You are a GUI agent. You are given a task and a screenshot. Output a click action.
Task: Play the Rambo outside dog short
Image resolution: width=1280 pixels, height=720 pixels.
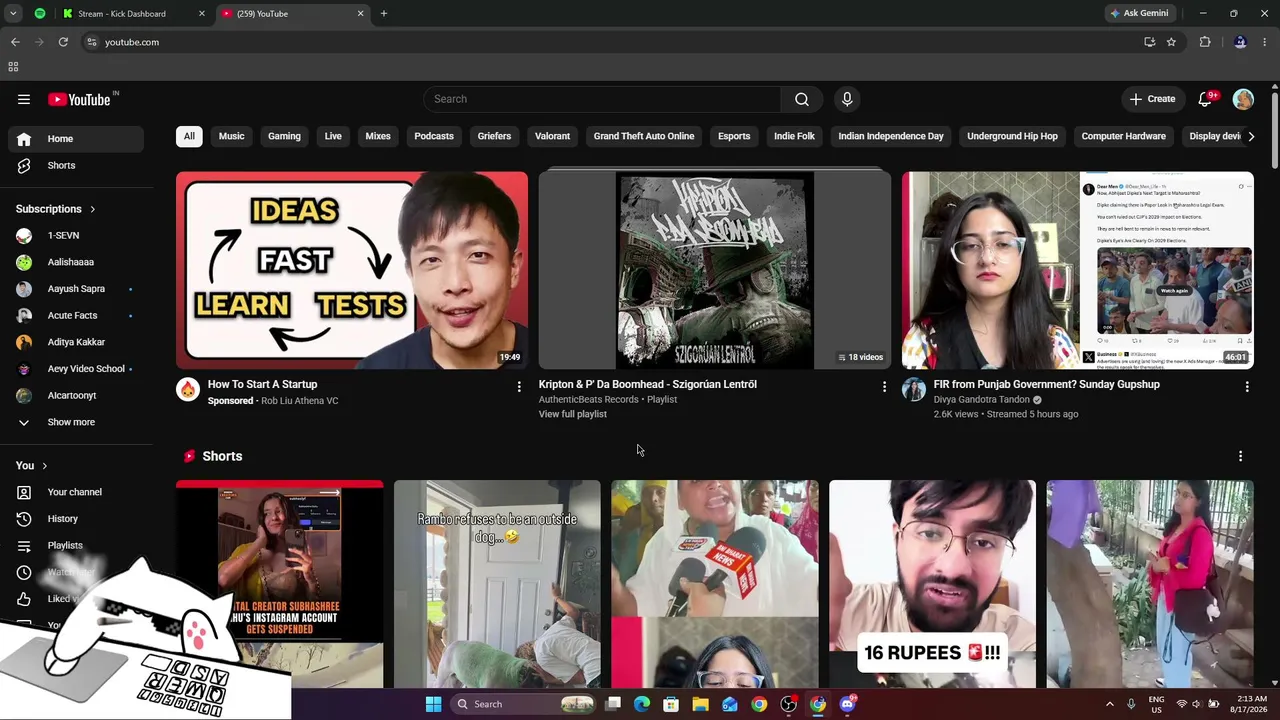click(x=497, y=584)
